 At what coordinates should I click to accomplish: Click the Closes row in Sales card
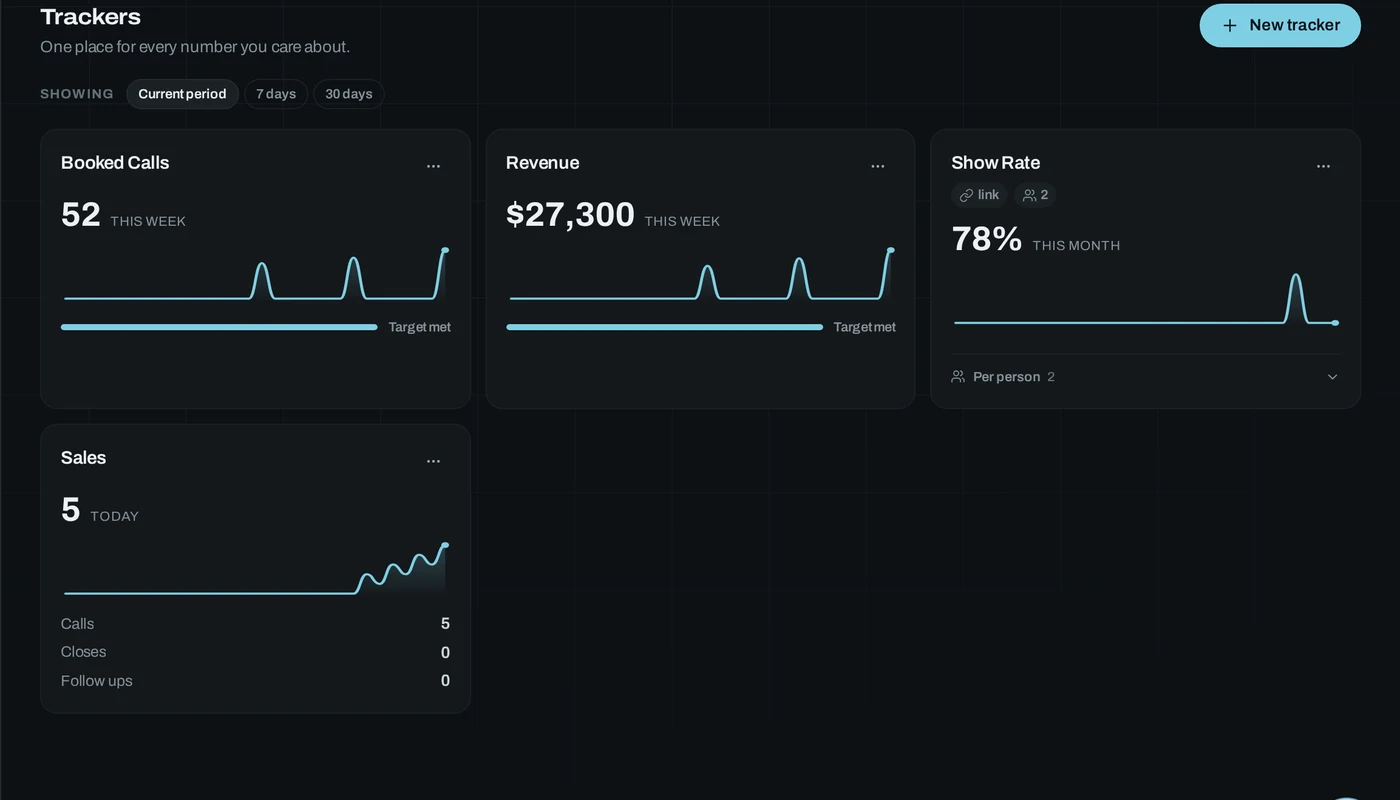click(255, 652)
